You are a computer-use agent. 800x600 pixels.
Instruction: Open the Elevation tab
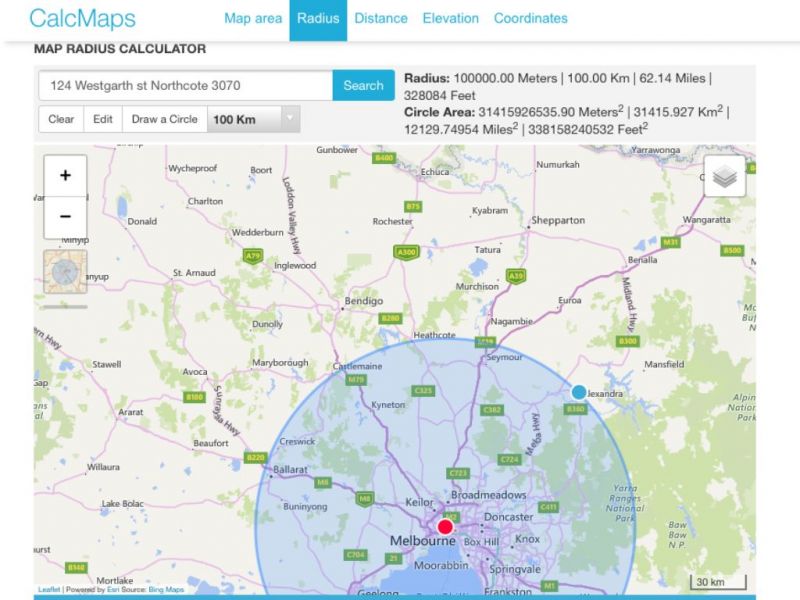(450, 19)
